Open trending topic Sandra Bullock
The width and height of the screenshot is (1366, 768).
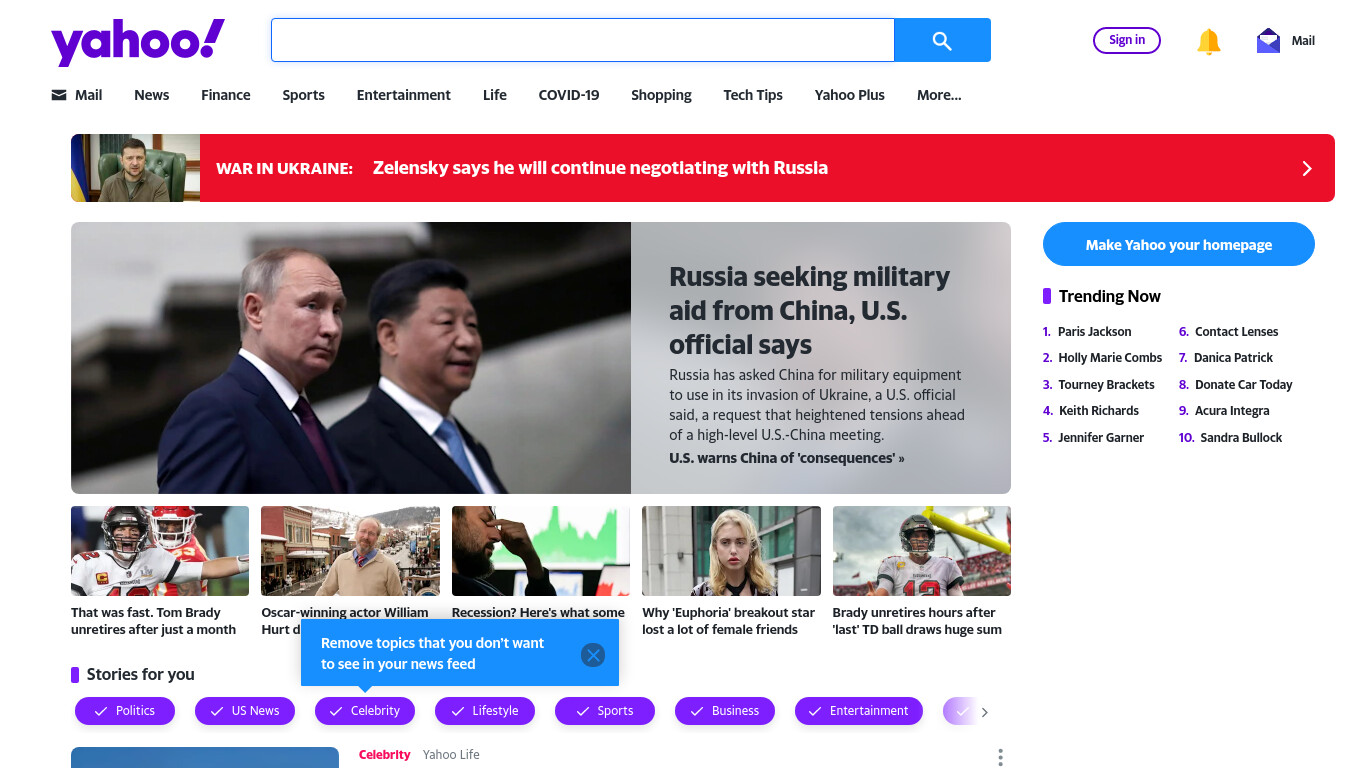click(1241, 438)
